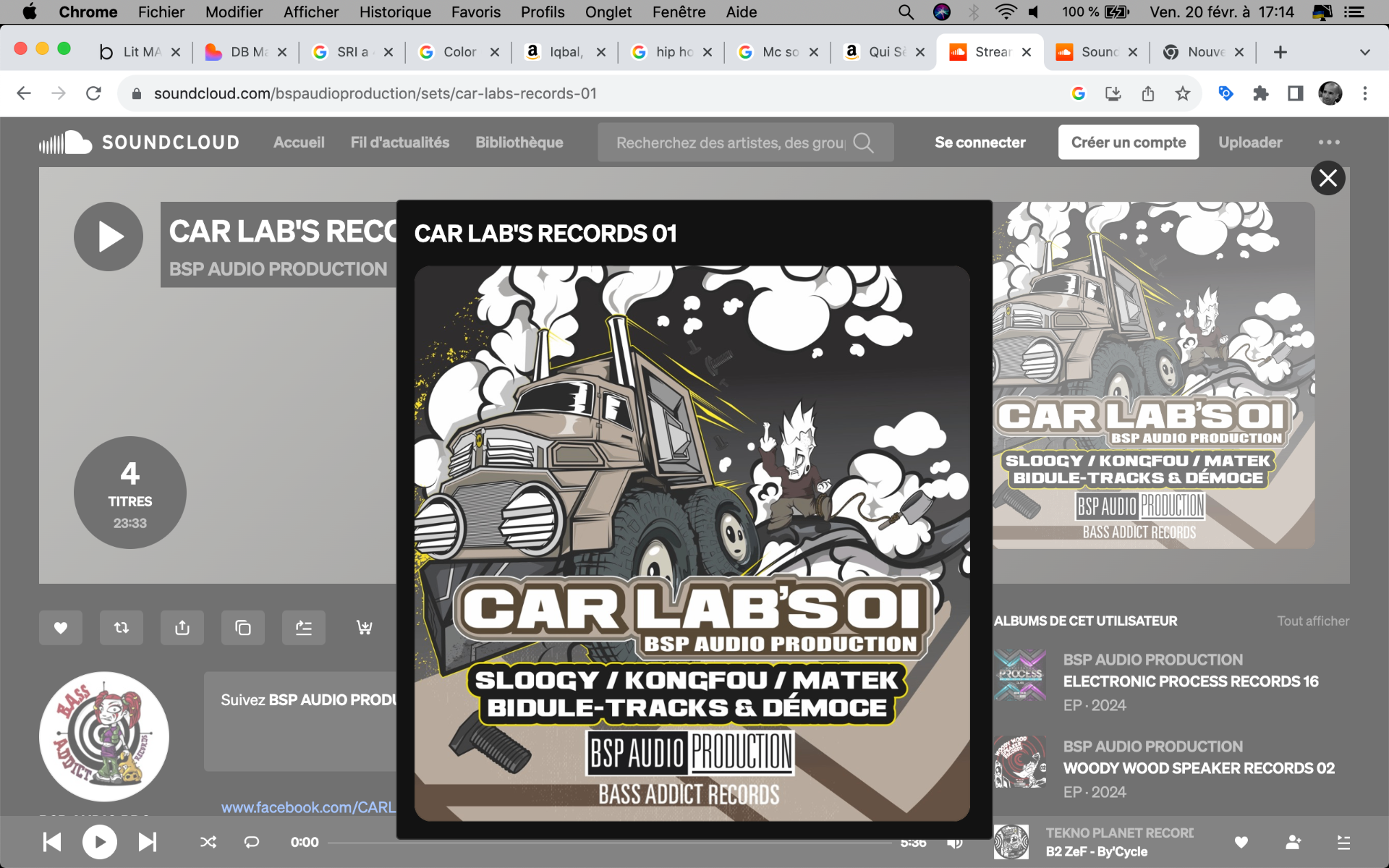Install or download page icon in address bar

tap(1113, 93)
